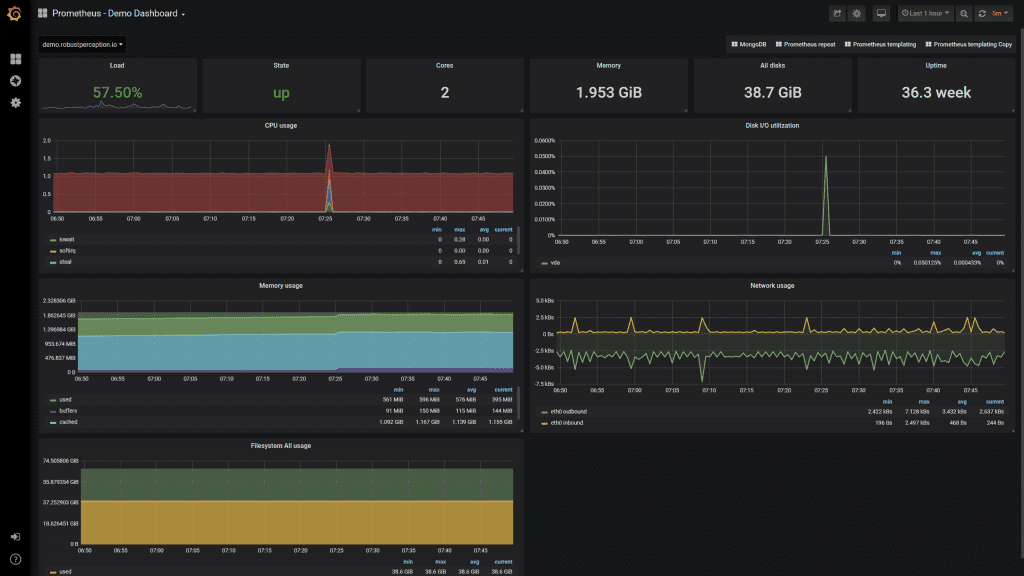This screenshot has width=1024, height=576.
Task: Click the Sign in icon
Action: [15, 537]
